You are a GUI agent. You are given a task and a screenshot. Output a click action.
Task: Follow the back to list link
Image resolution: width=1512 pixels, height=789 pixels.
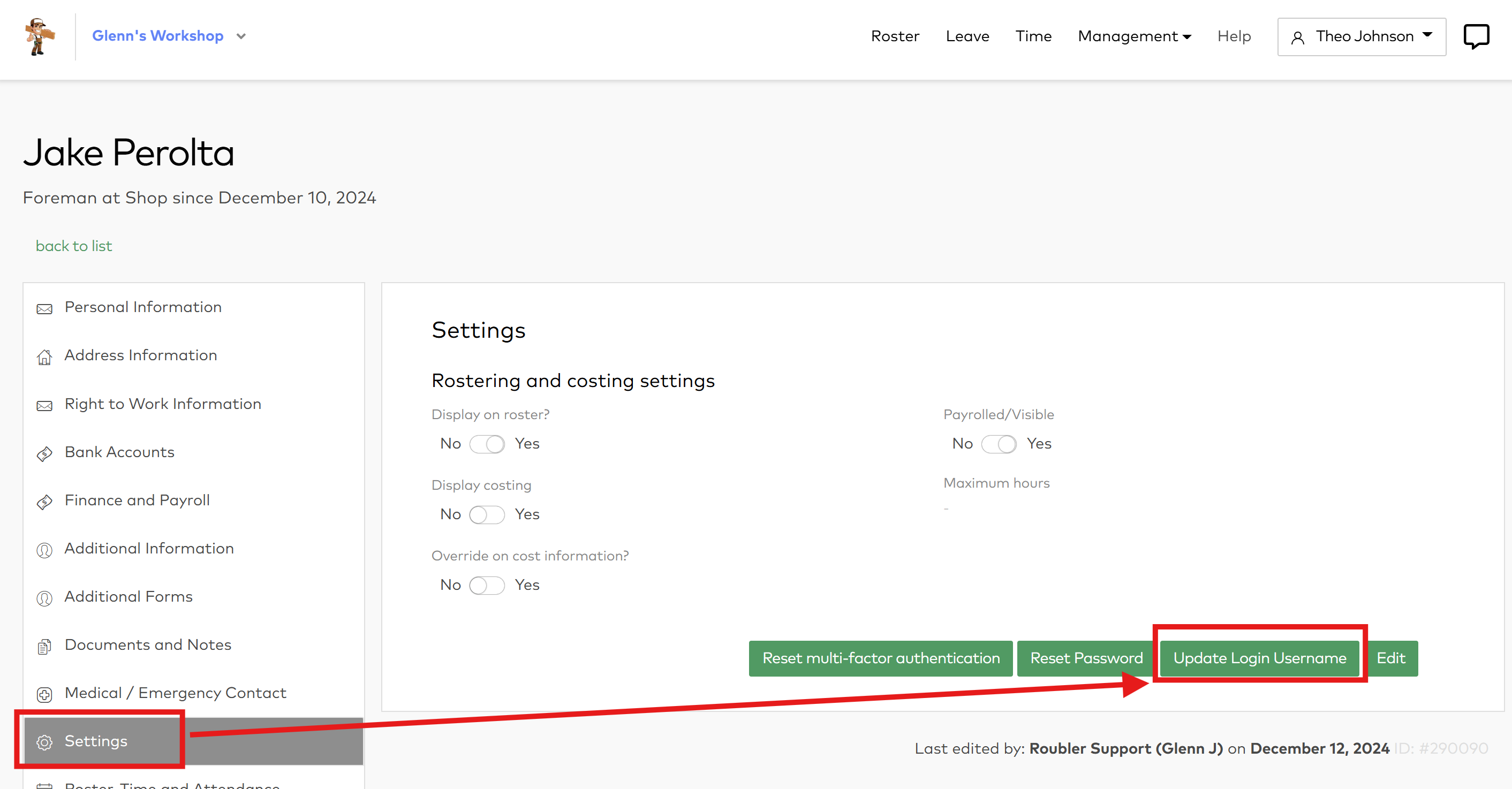click(x=74, y=246)
